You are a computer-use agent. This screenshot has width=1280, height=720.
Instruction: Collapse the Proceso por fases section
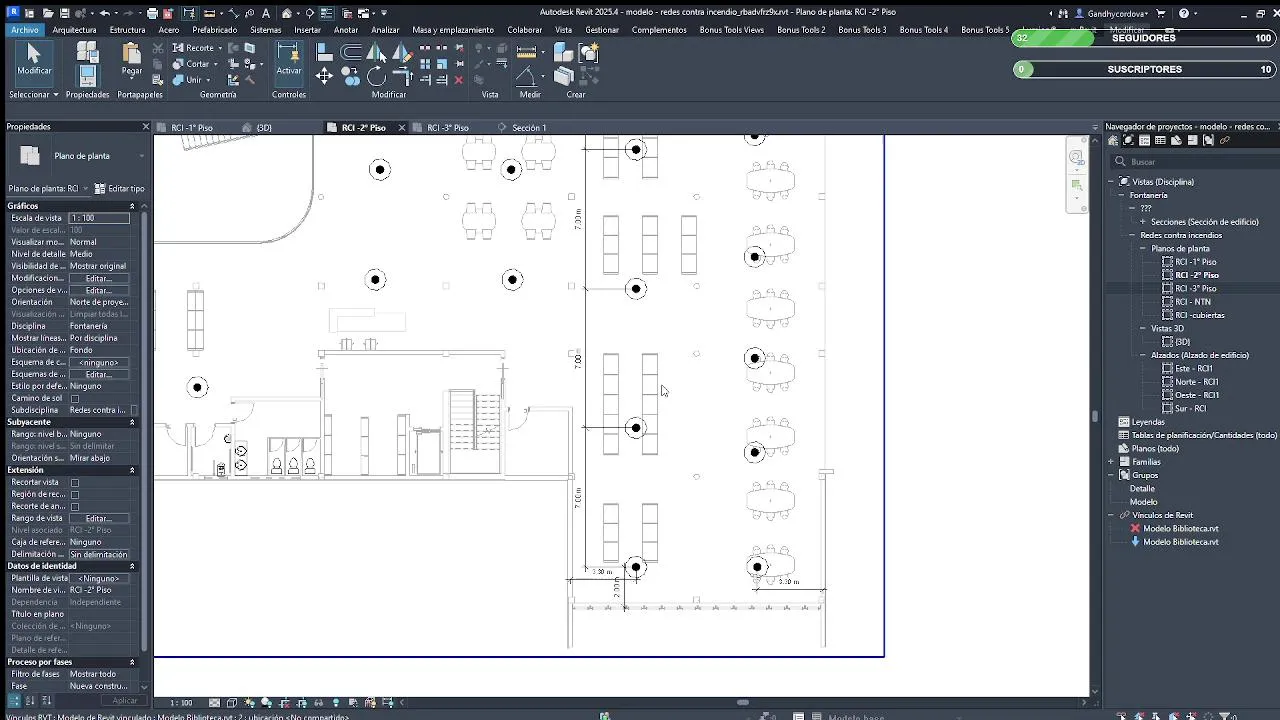pos(132,662)
